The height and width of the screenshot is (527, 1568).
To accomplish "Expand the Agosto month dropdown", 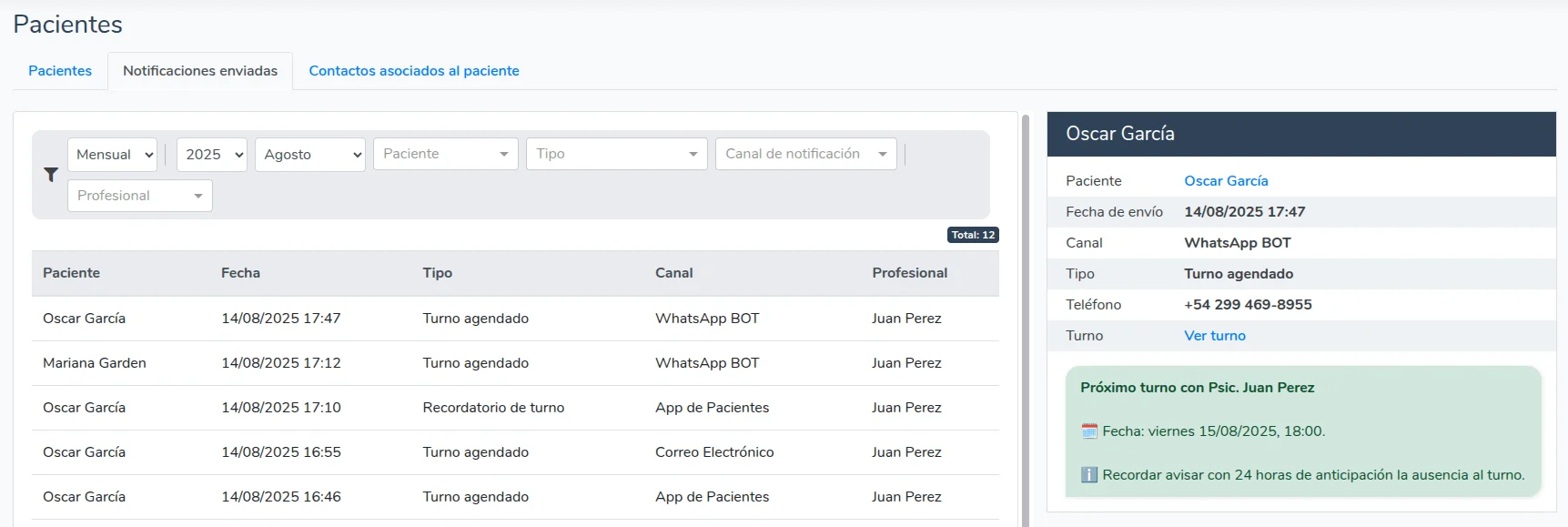I will click(310, 155).
